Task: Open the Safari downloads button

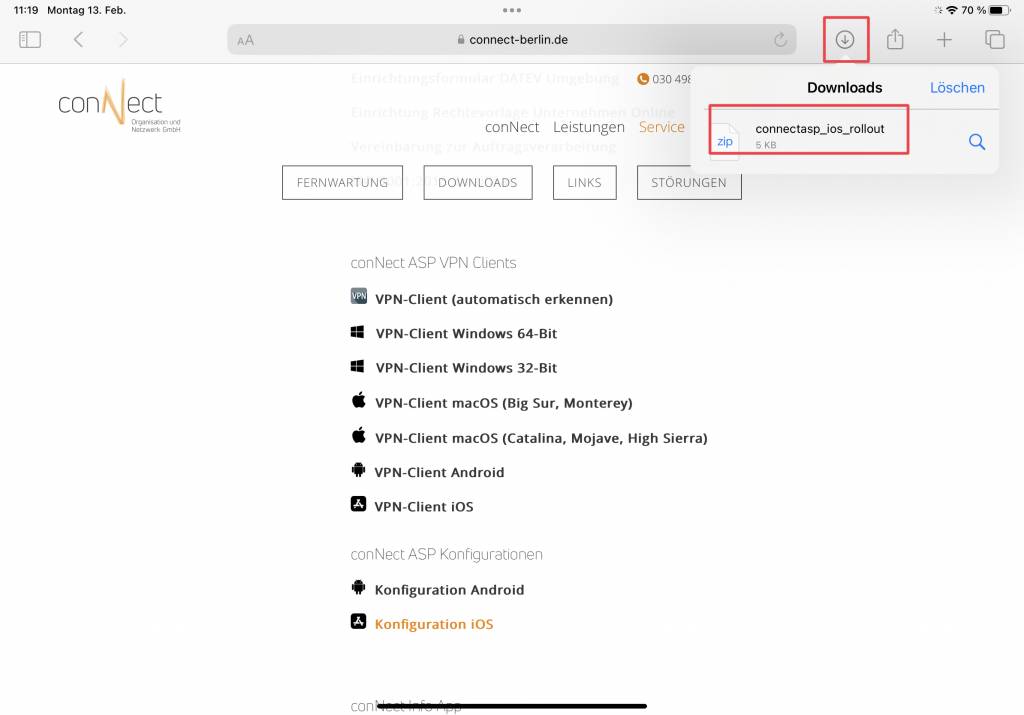Action: [845, 40]
